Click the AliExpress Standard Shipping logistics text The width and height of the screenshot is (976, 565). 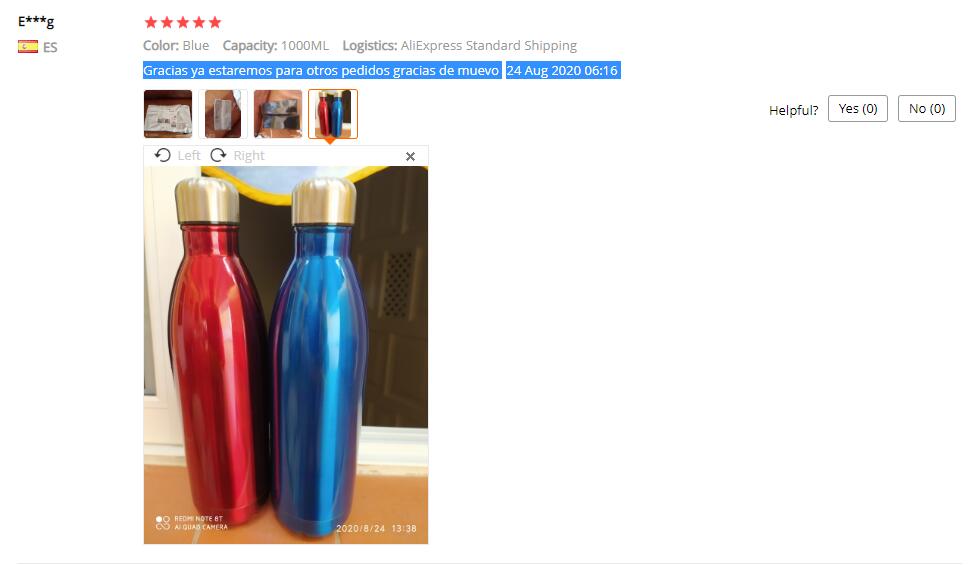489,45
